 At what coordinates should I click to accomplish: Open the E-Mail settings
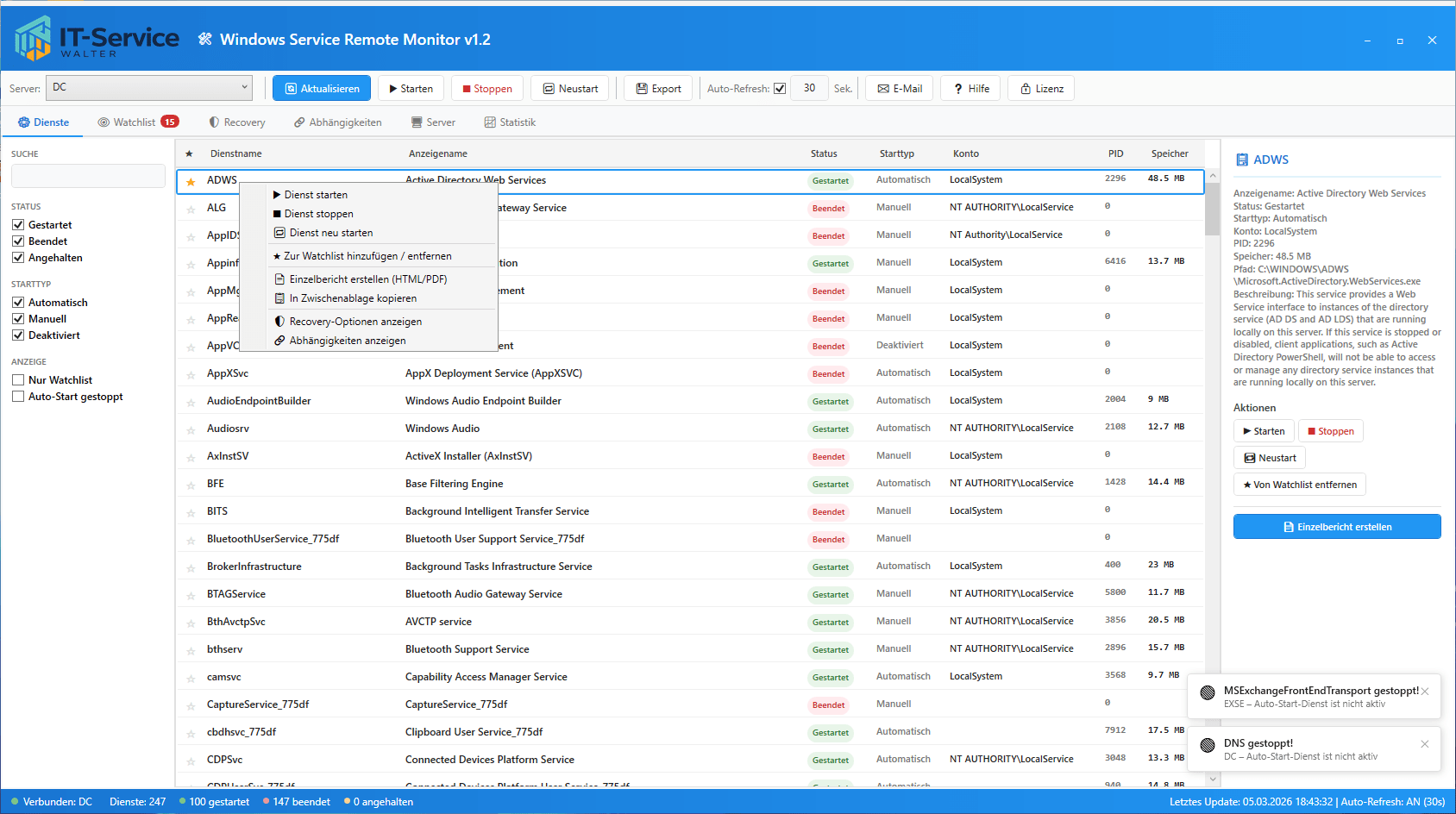pos(900,89)
